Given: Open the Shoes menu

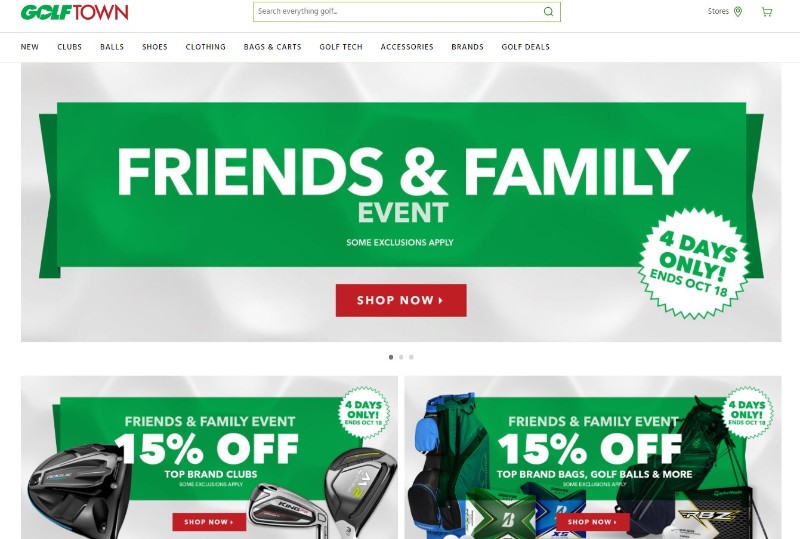Looking at the screenshot, I should coord(155,47).
